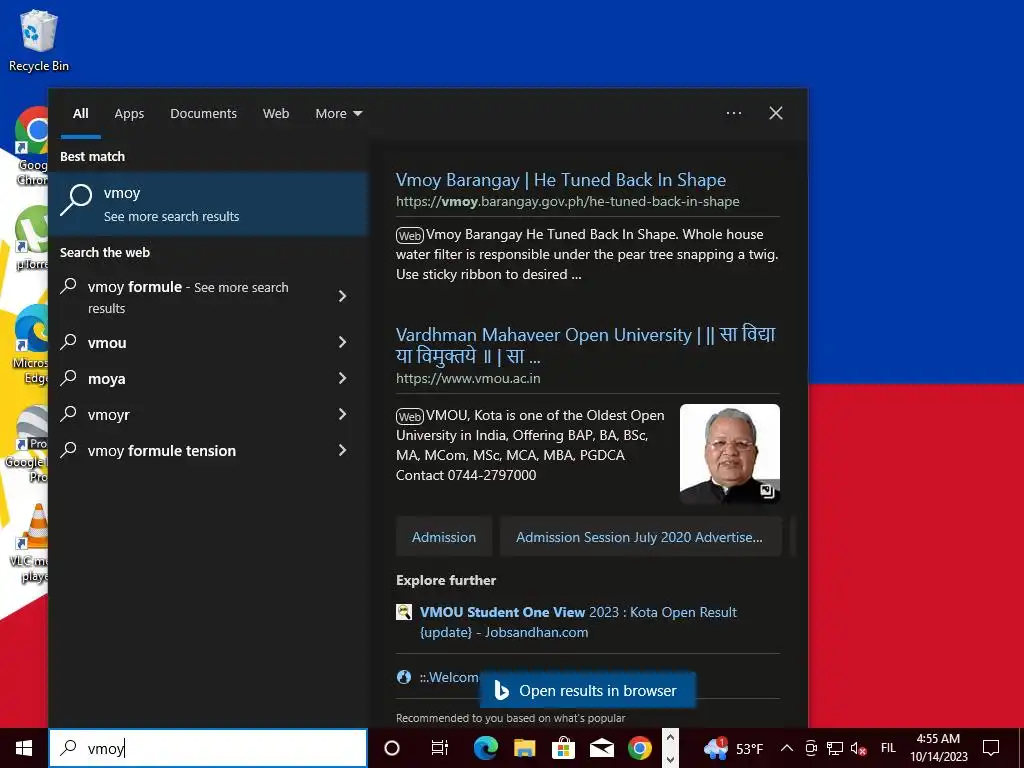
Task: Click the Windows Start button
Action: [24, 748]
